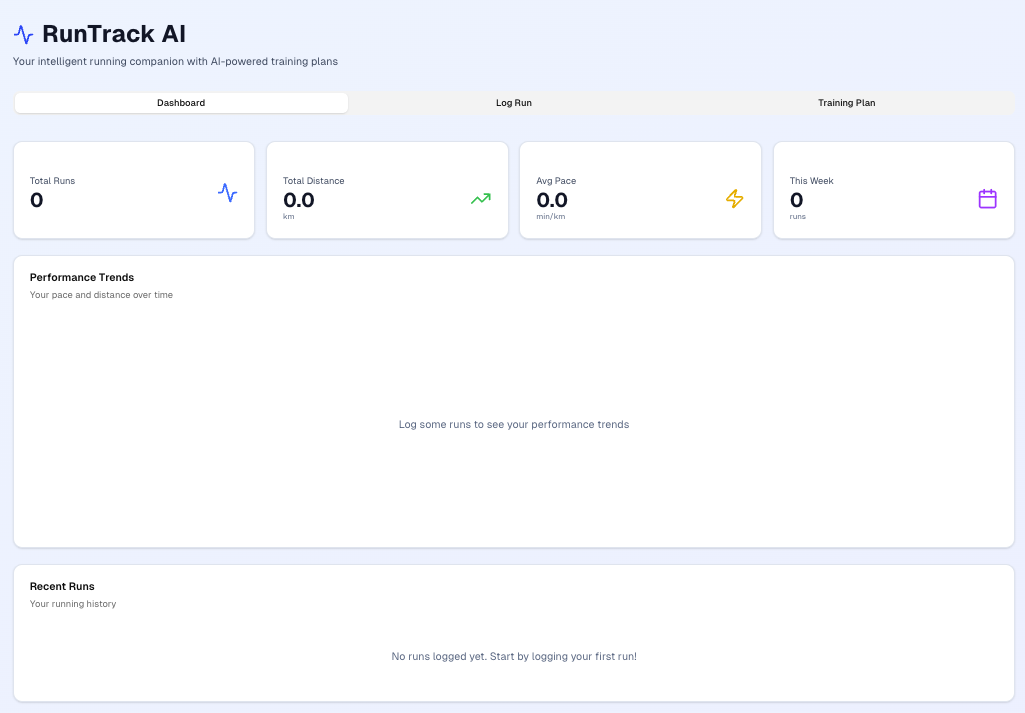1025x713 pixels.
Task: Click the blue activity icon in Total Runs
Action: point(228,192)
